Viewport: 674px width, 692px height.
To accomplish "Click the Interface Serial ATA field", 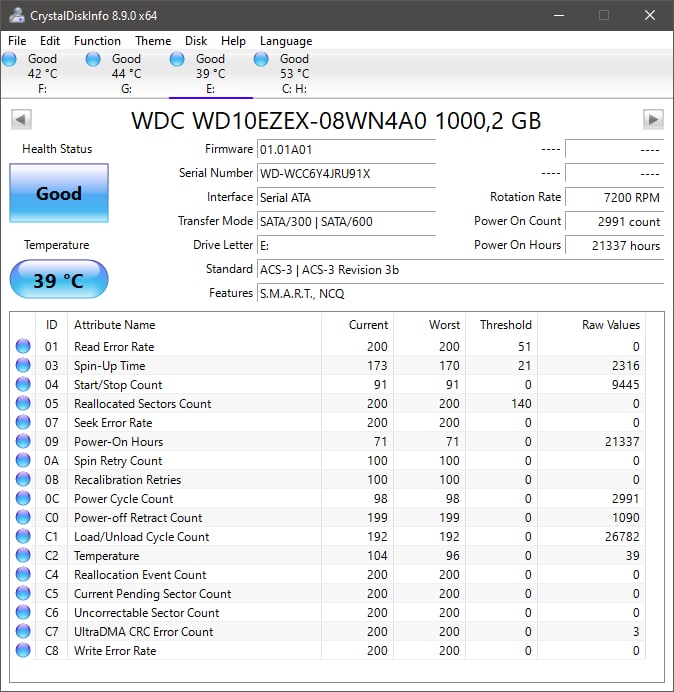I will click(x=346, y=197).
